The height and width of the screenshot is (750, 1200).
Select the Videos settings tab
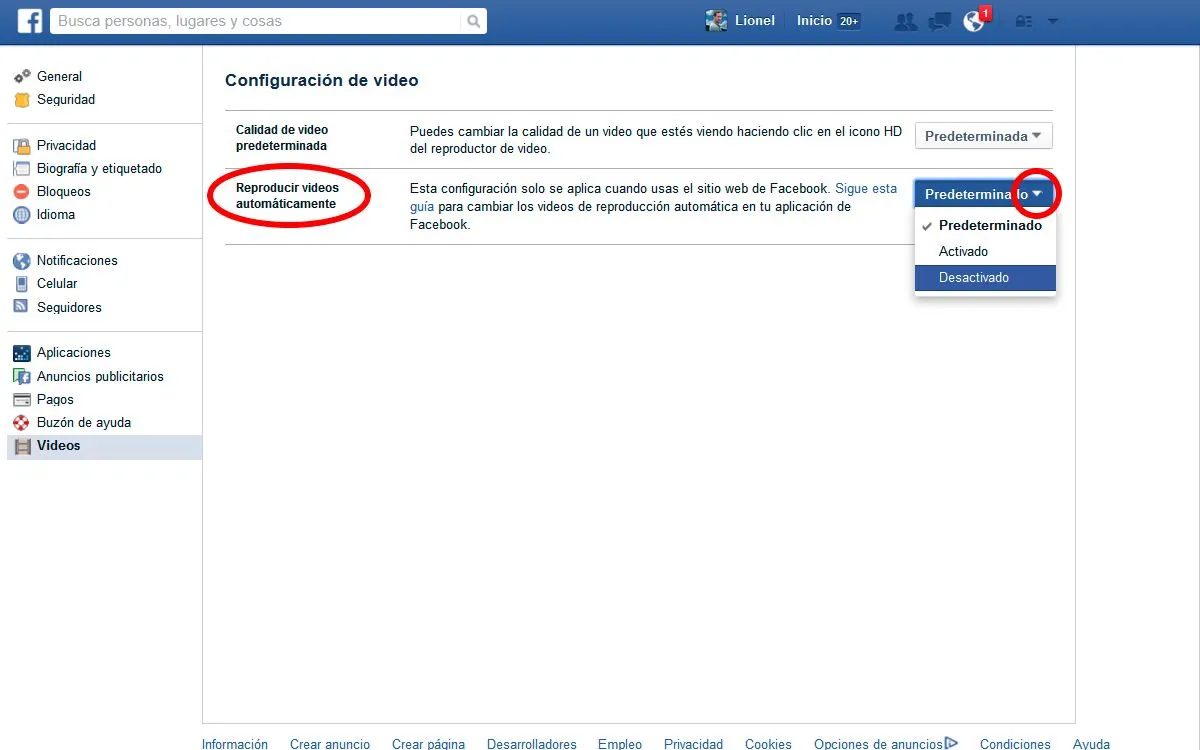104,445
